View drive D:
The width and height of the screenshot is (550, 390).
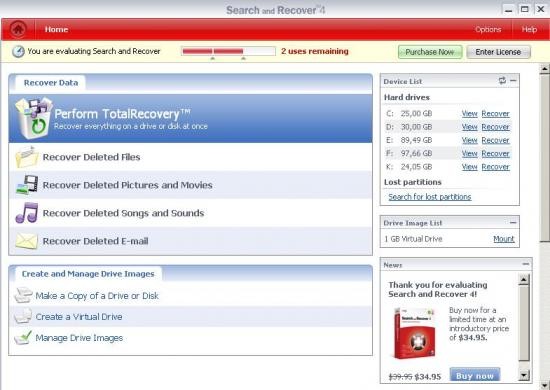[469, 127]
